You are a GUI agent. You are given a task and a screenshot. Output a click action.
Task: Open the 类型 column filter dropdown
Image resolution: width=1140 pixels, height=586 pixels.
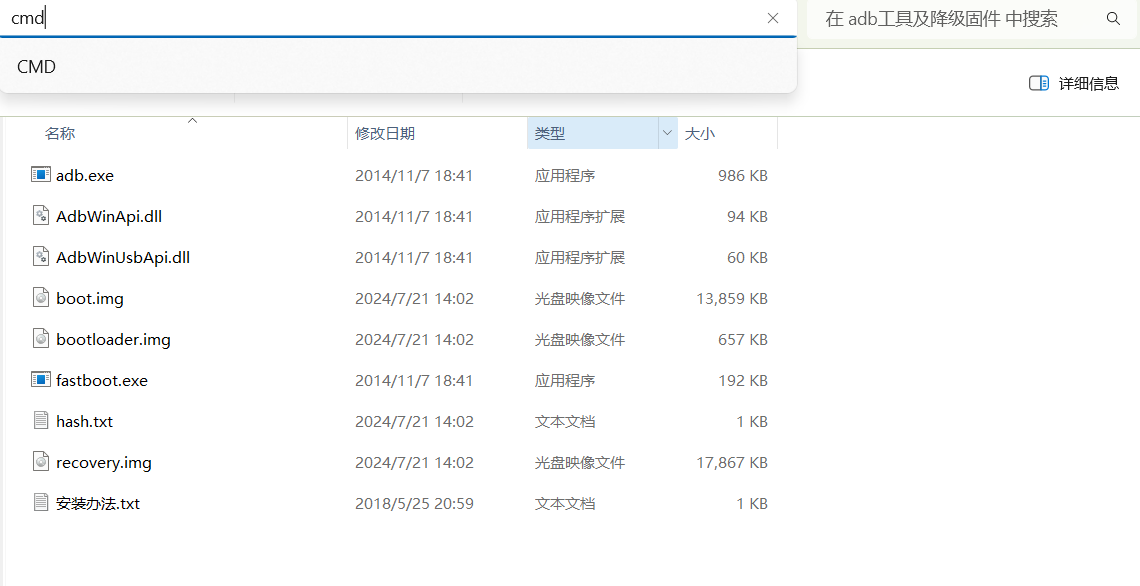pyautogui.click(x=666, y=132)
